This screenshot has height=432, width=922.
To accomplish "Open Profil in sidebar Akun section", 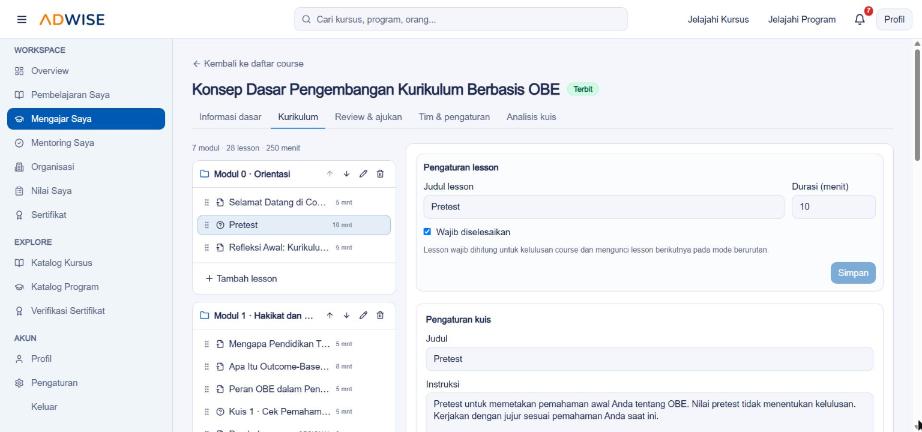I will pyautogui.click(x=86, y=359).
